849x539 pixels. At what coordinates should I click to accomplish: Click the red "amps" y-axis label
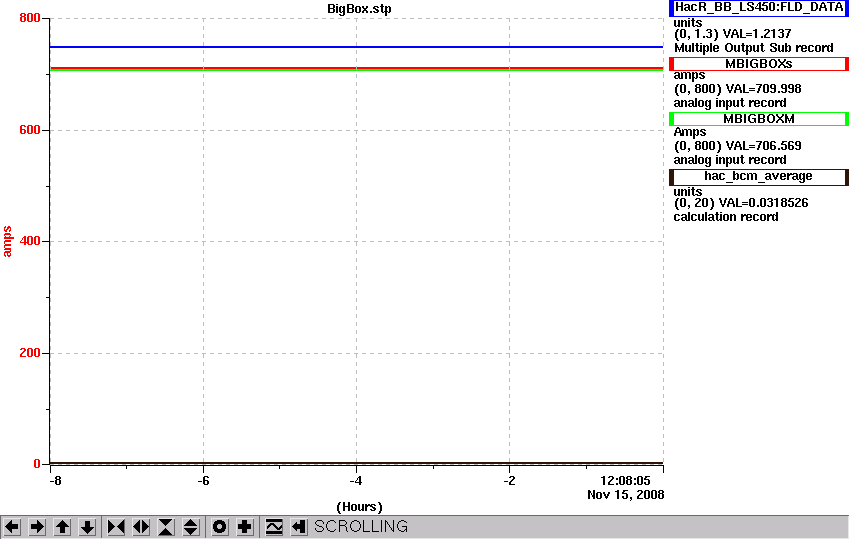7,242
